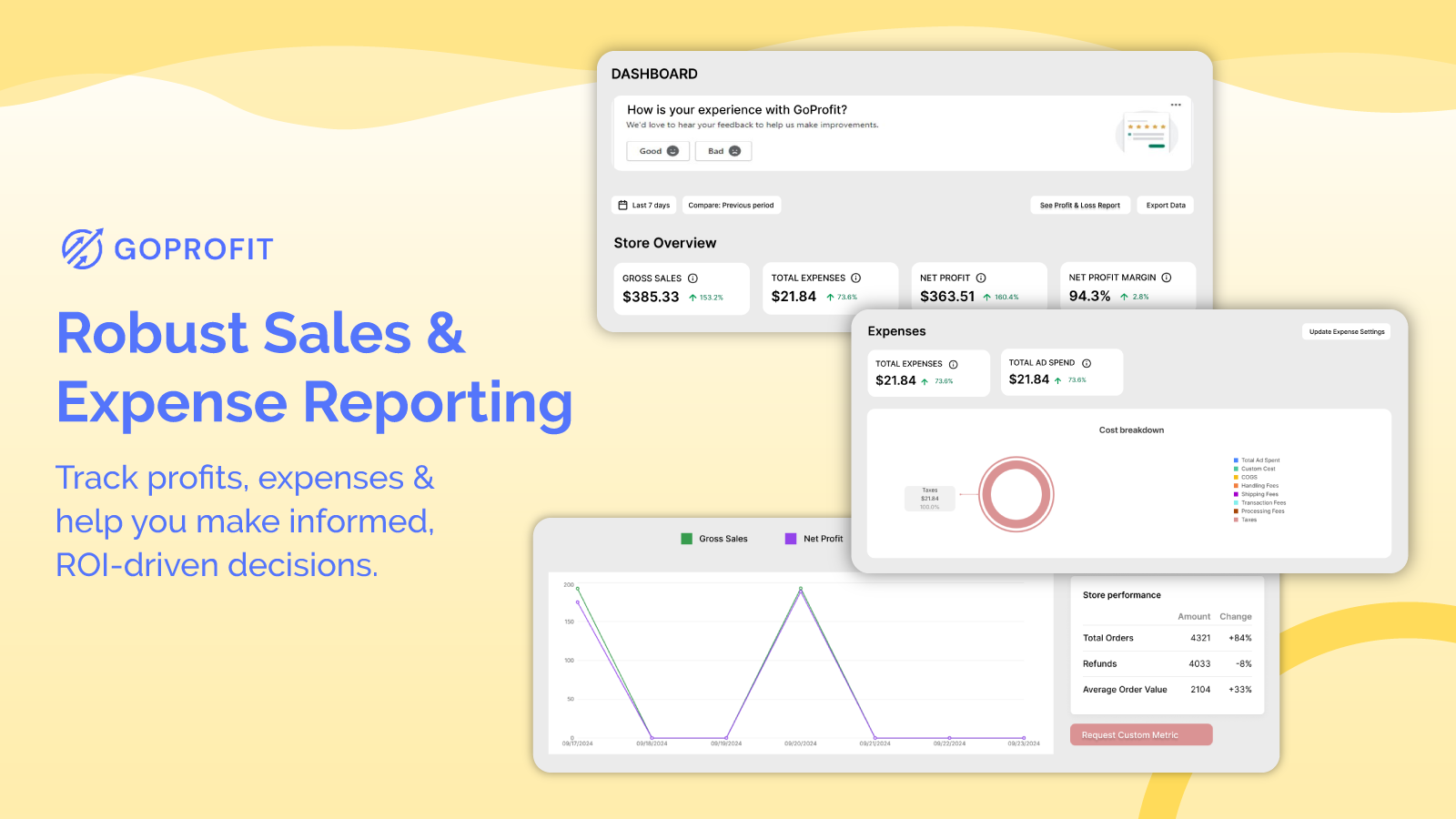Click the Amount column header
Image resolution: width=1456 pixels, height=819 pixels.
click(1194, 617)
